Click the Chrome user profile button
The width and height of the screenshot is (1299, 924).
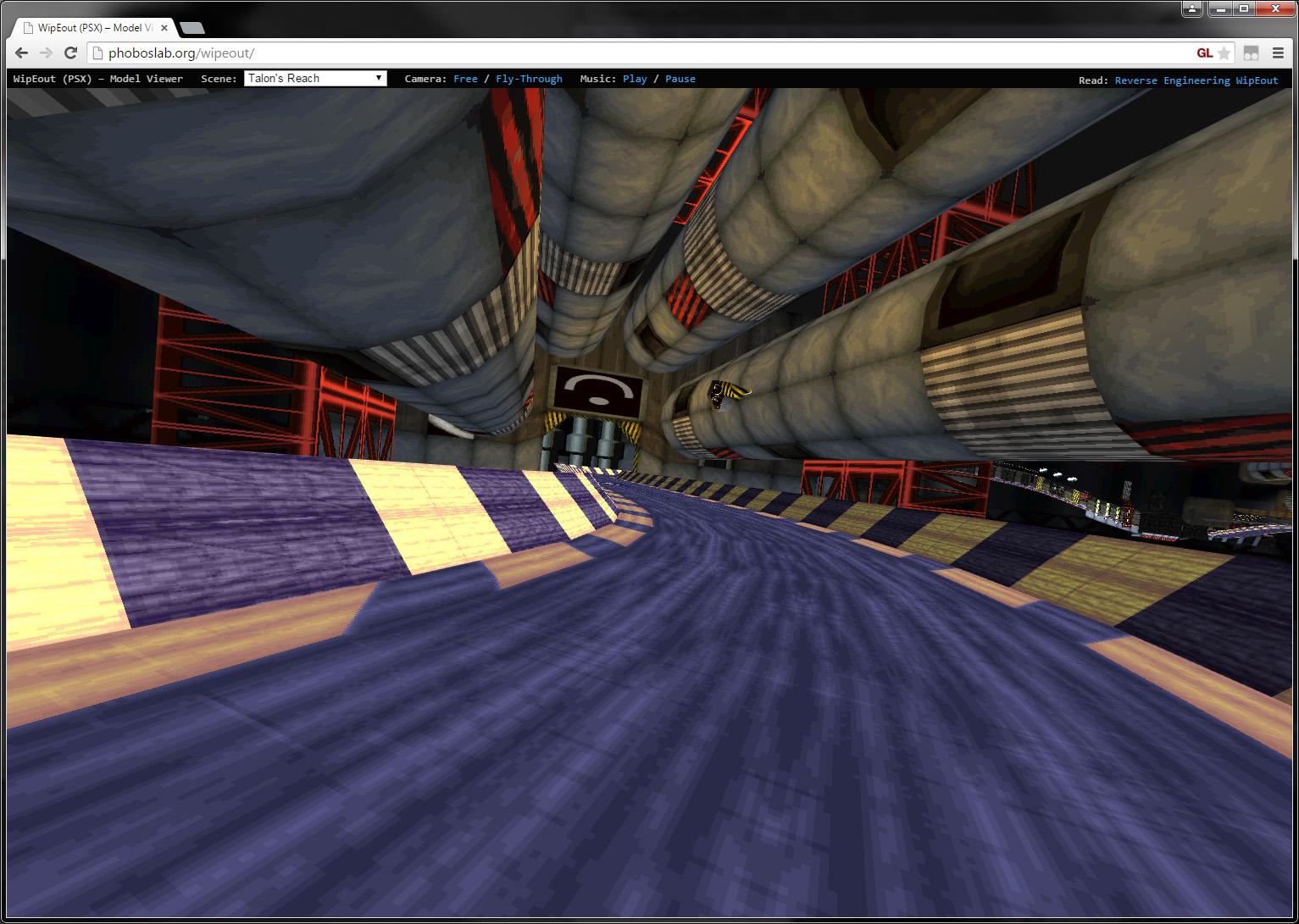pyautogui.click(x=1192, y=8)
